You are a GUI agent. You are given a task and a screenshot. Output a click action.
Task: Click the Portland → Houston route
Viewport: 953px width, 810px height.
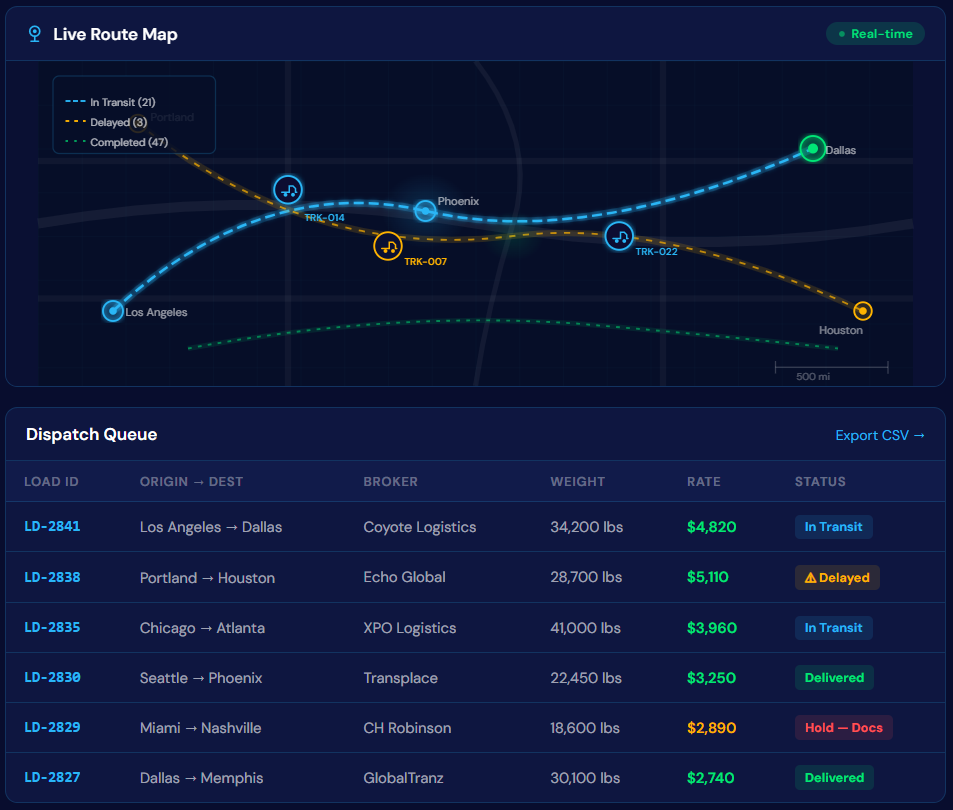tap(207, 578)
